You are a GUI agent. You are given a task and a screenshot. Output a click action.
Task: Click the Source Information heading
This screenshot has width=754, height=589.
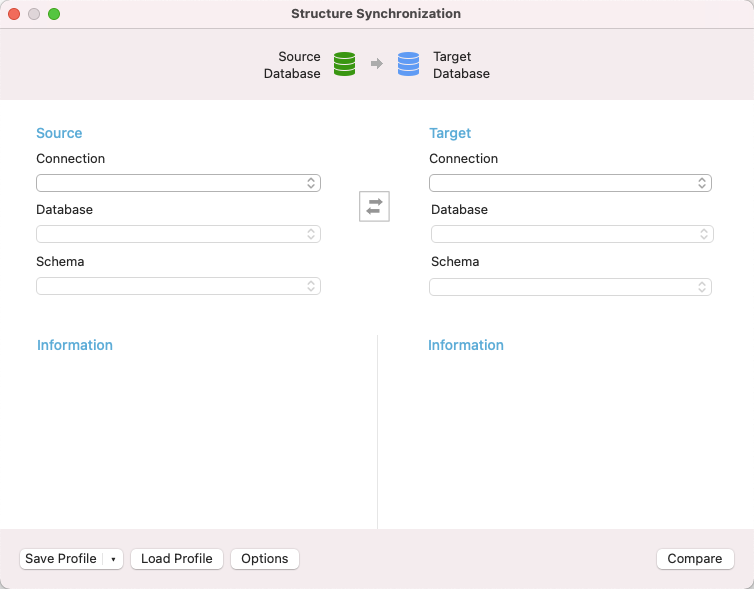point(75,345)
